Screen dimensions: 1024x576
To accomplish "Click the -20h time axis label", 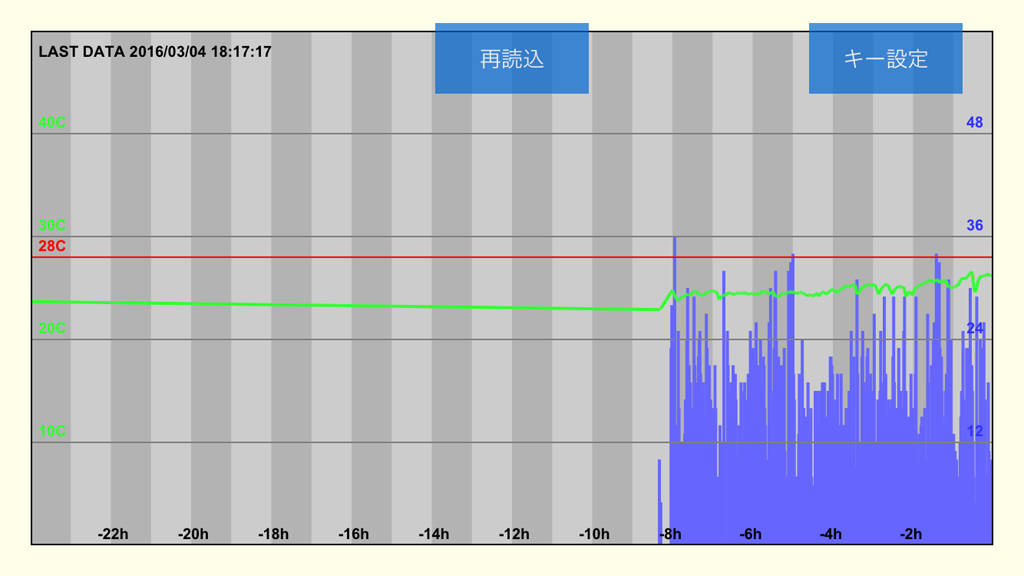I will [193, 534].
